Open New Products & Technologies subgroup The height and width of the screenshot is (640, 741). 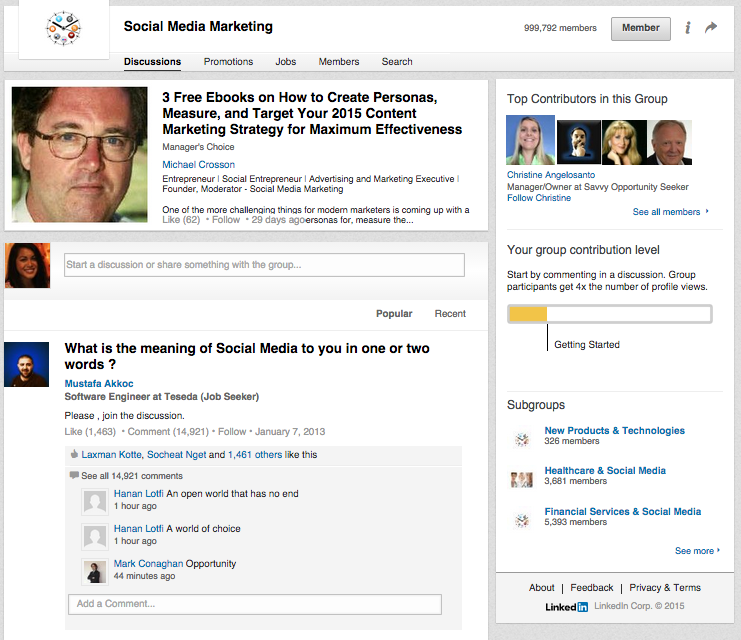(x=614, y=431)
